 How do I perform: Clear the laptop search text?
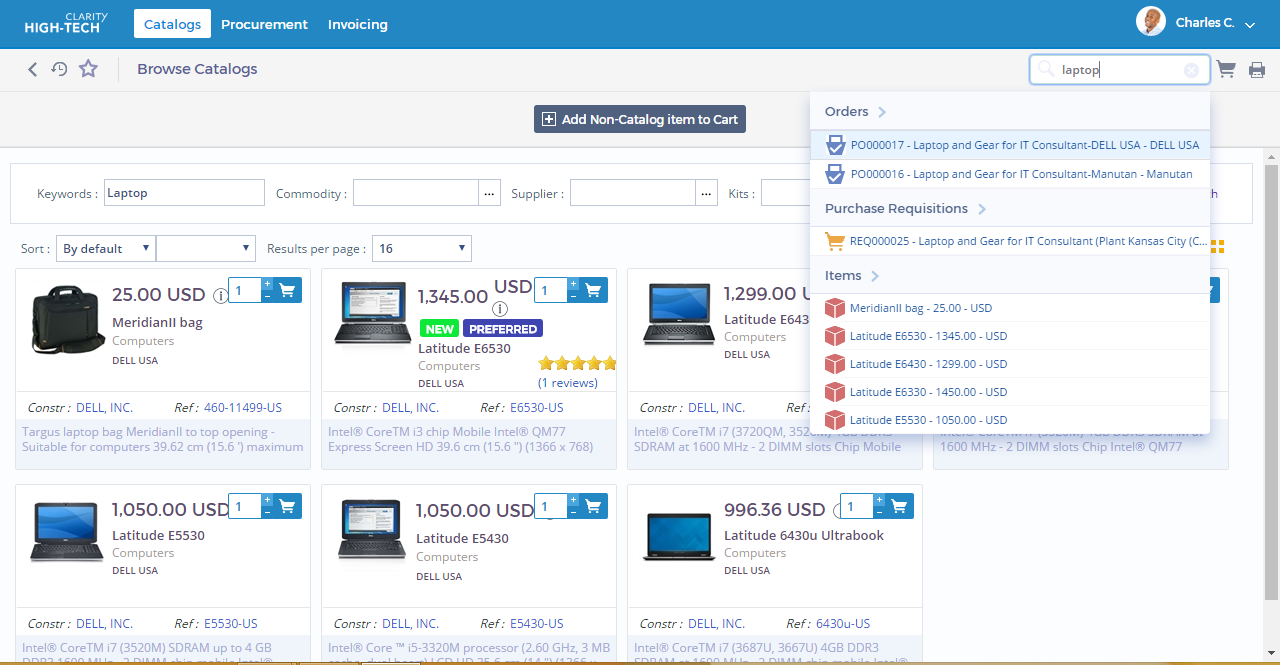click(1191, 70)
